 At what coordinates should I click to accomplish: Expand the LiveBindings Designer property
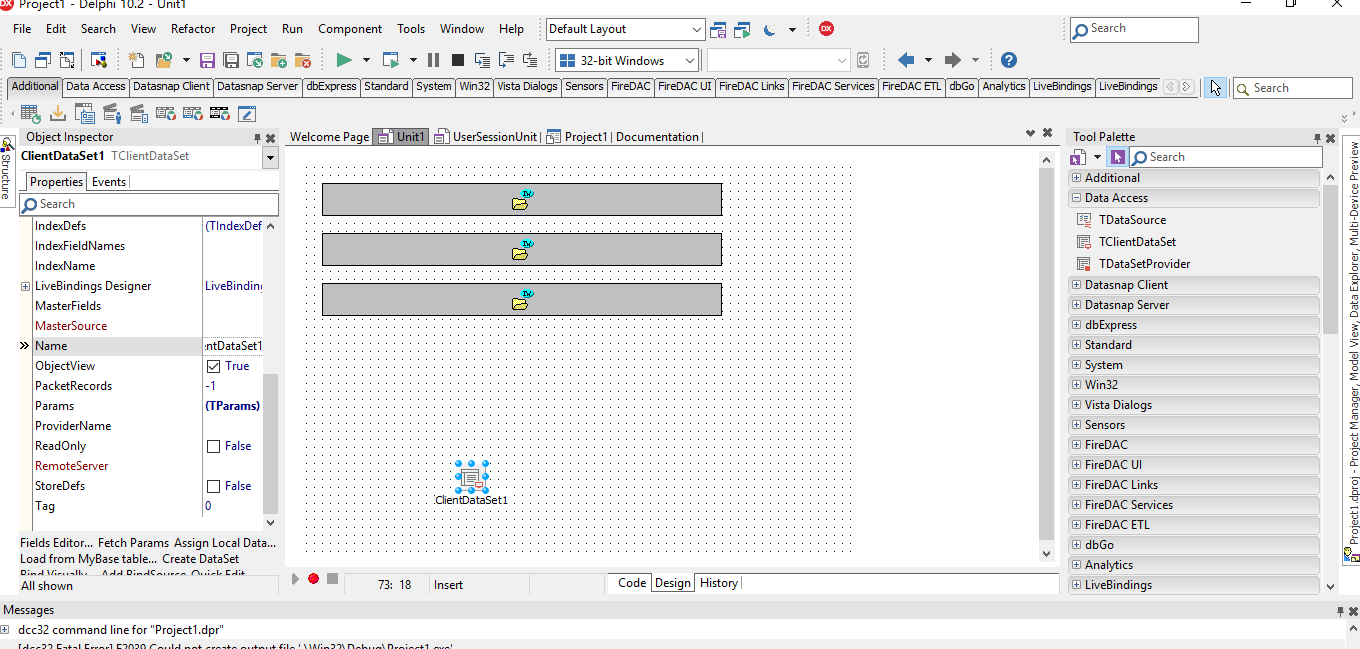click(25, 286)
